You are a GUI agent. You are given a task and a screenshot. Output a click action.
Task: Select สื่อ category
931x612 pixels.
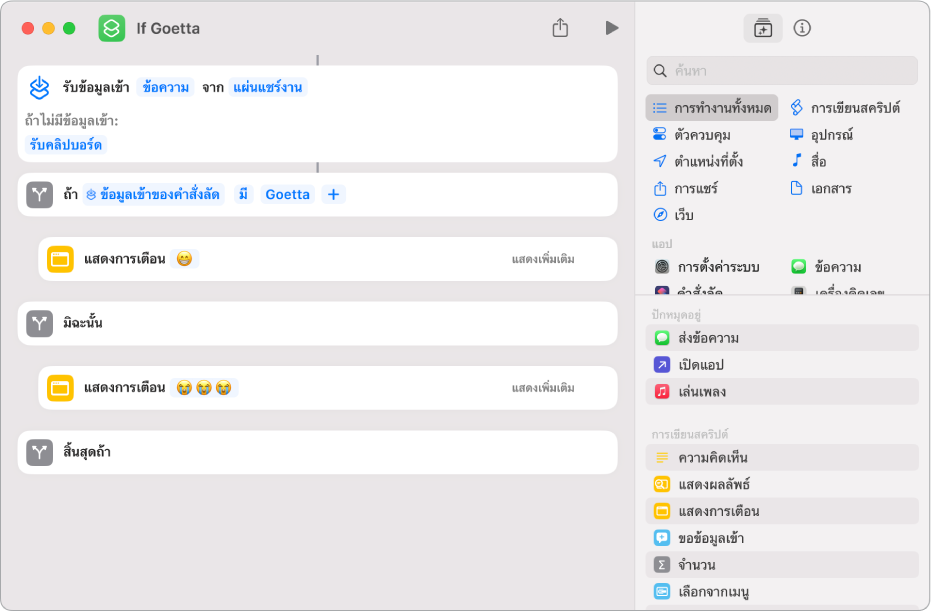(808, 161)
